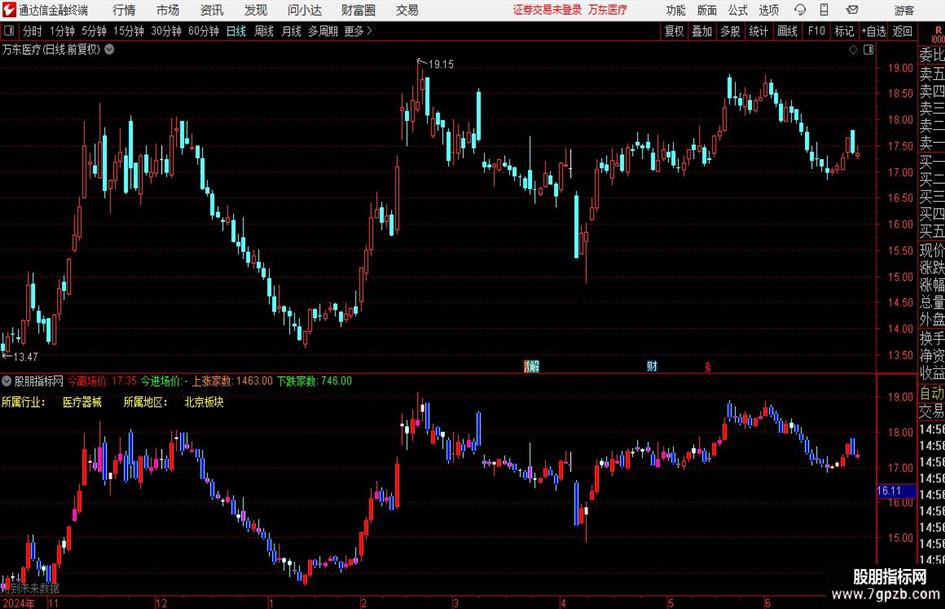Viewport: 945px width, 609px height.
Task: Click the diamond icon above the main chart
Action: click(853, 49)
